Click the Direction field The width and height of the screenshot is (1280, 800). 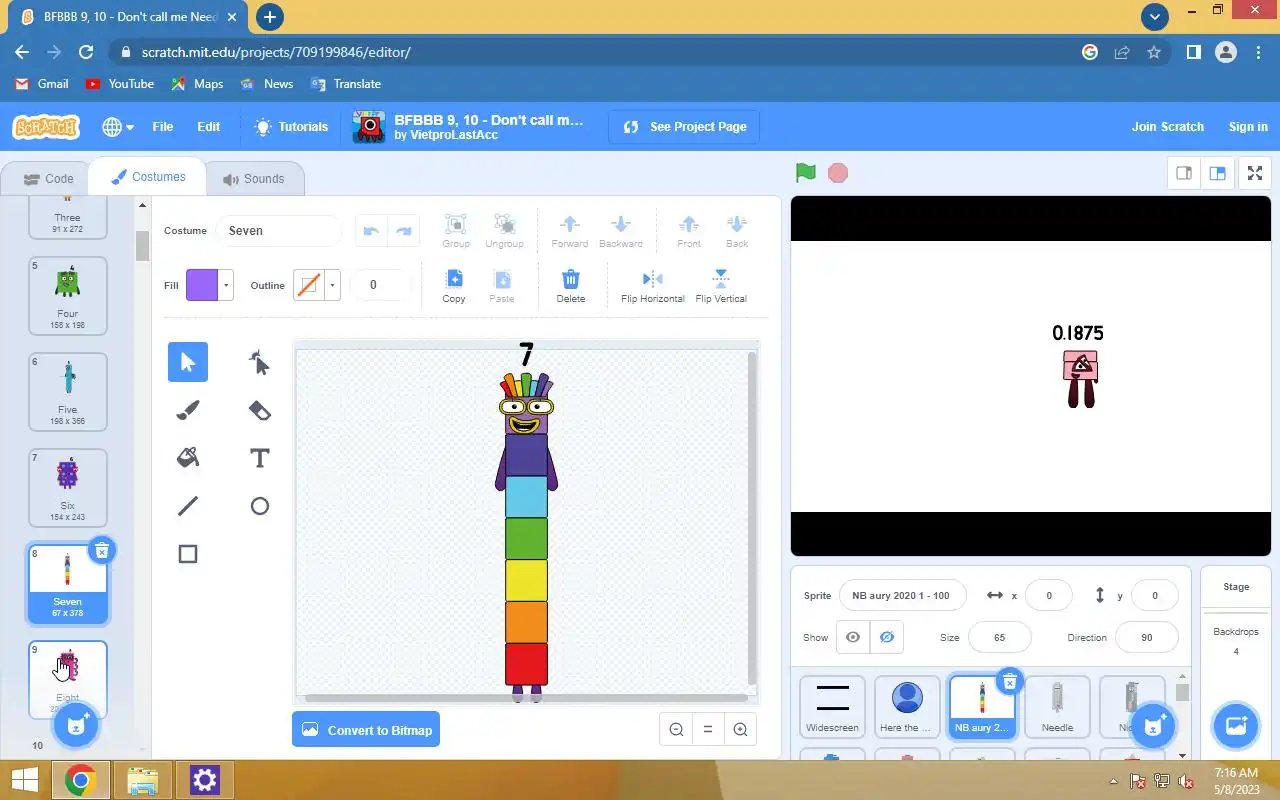(1147, 637)
